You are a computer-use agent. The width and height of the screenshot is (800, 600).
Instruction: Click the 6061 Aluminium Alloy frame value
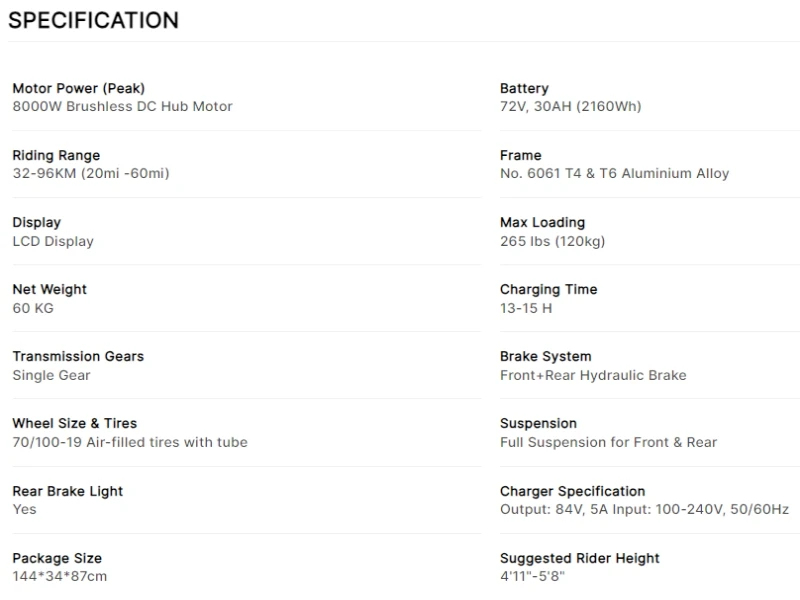point(614,173)
